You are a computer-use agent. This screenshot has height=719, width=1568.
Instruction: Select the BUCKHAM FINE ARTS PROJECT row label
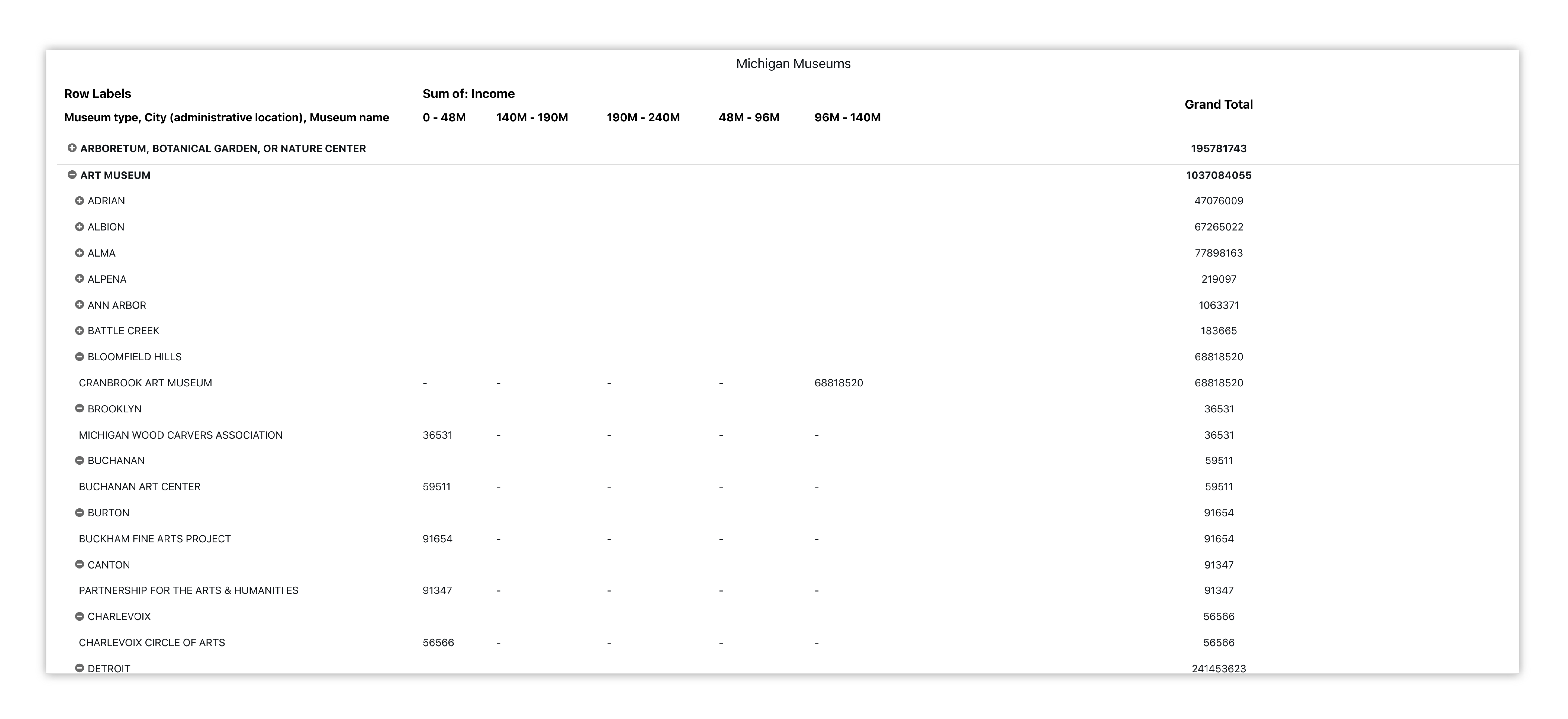click(x=155, y=539)
